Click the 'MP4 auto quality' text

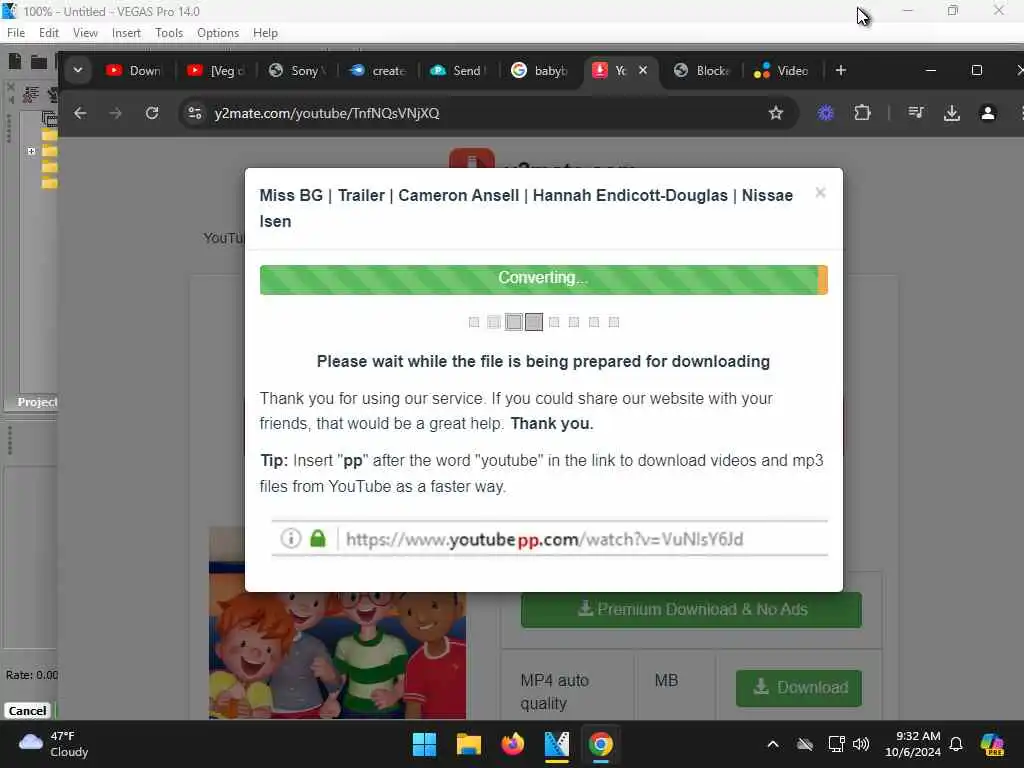(554, 692)
